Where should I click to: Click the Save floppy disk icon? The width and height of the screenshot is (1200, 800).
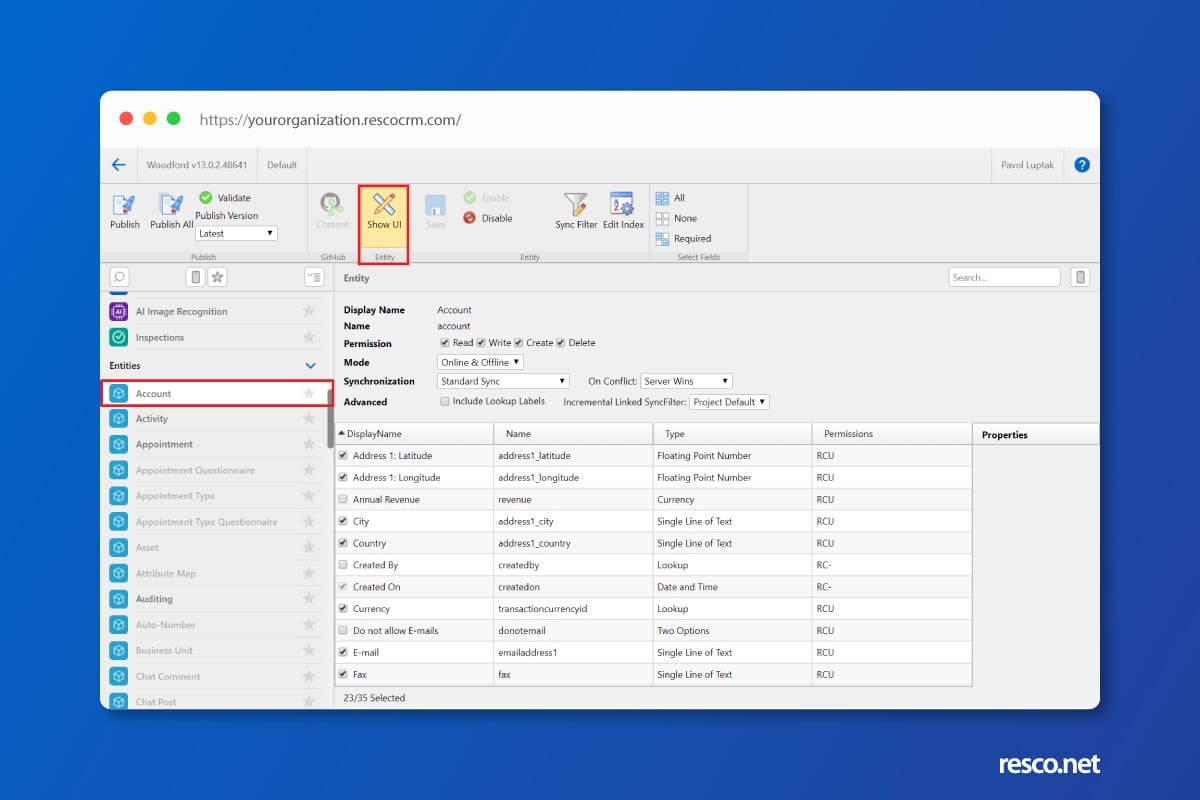coord(435,205)
